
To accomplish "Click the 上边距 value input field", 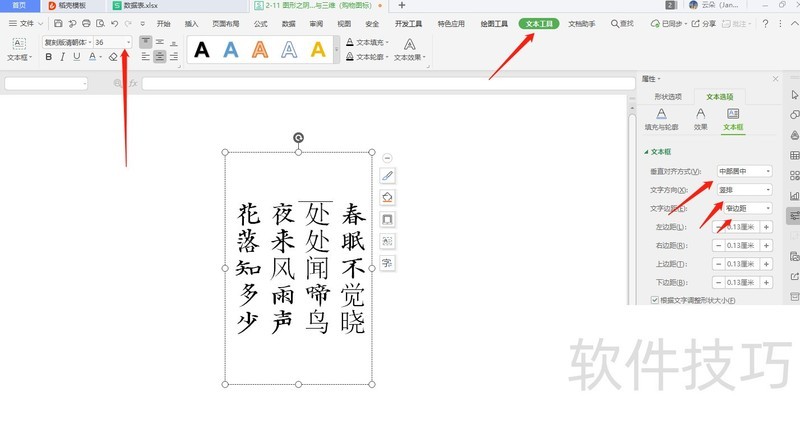I will [742, 264].
